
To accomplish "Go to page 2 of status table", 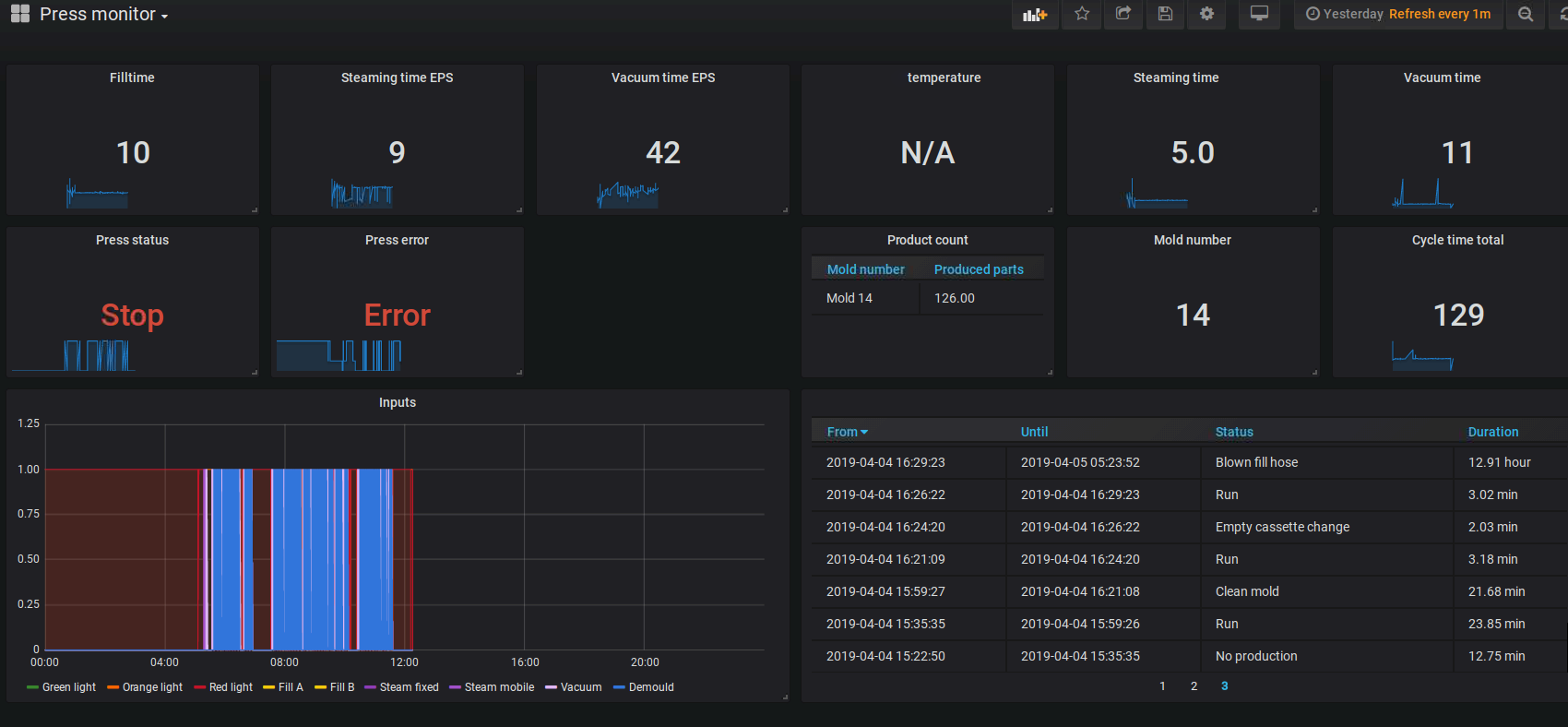I will [x=1194, y=685].
